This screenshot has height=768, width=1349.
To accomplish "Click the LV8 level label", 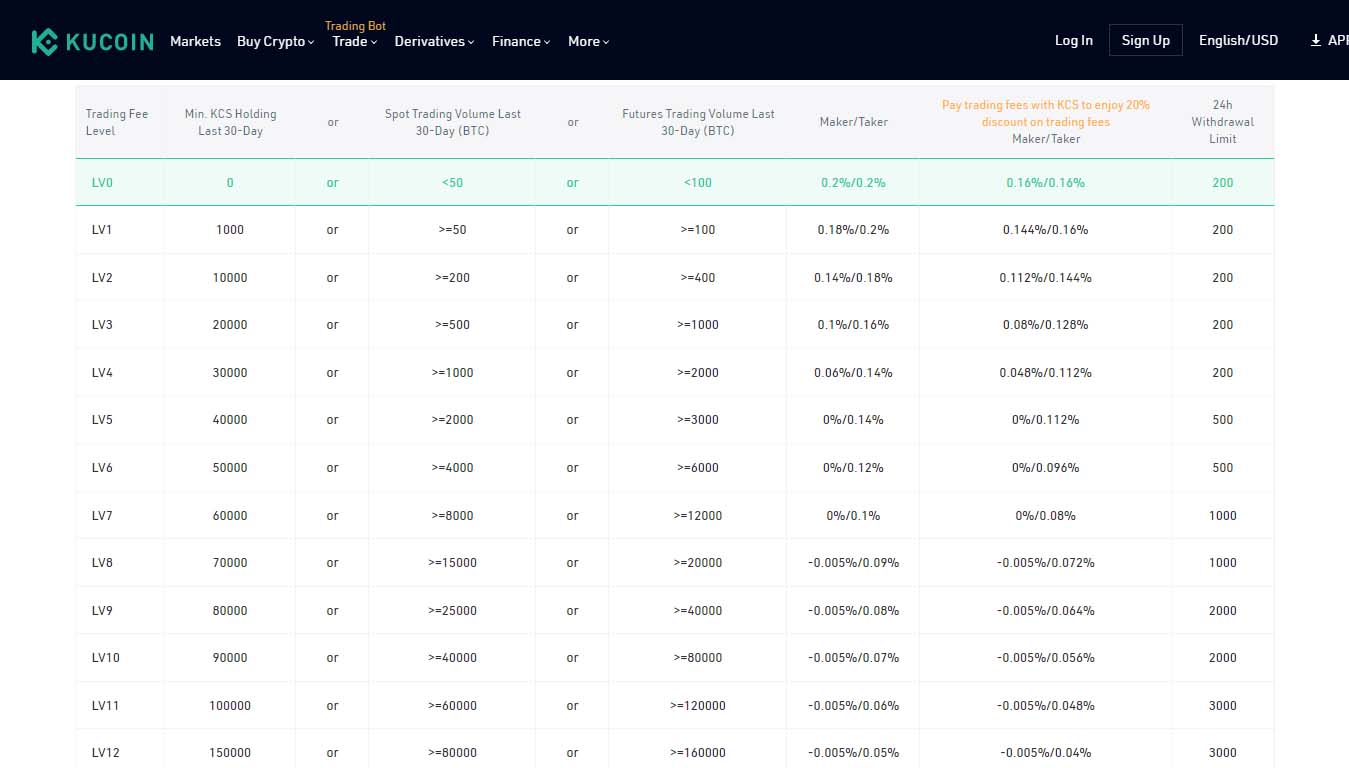I will [x=101, y=563].
